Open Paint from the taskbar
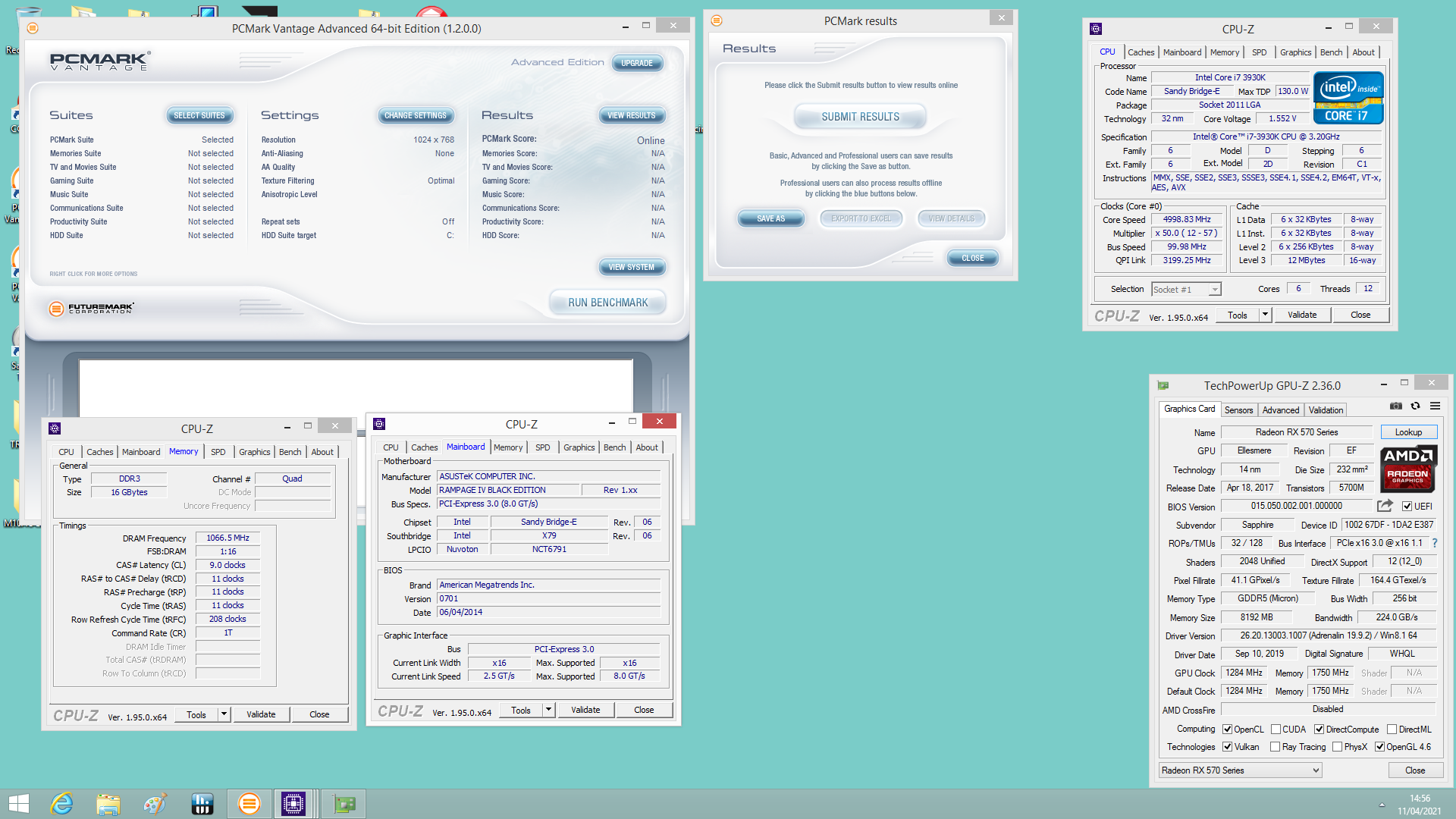 pos(155,804)
